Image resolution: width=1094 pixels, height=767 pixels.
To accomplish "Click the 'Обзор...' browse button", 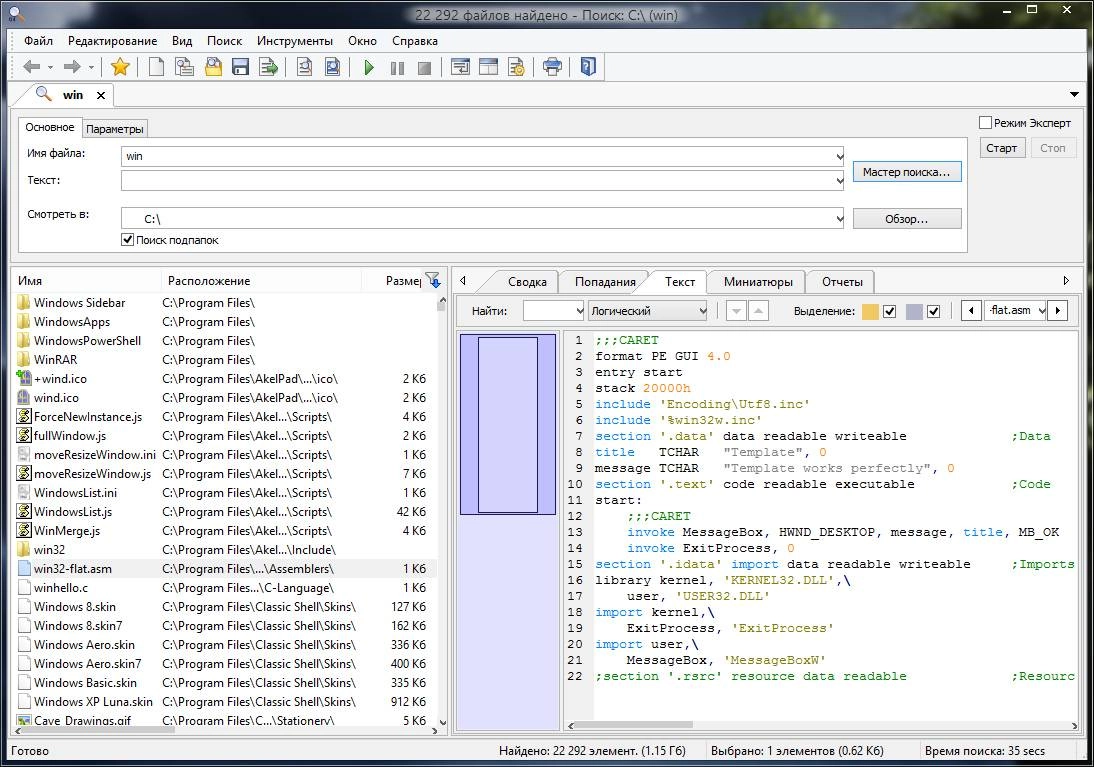I will tap(906, 219).
